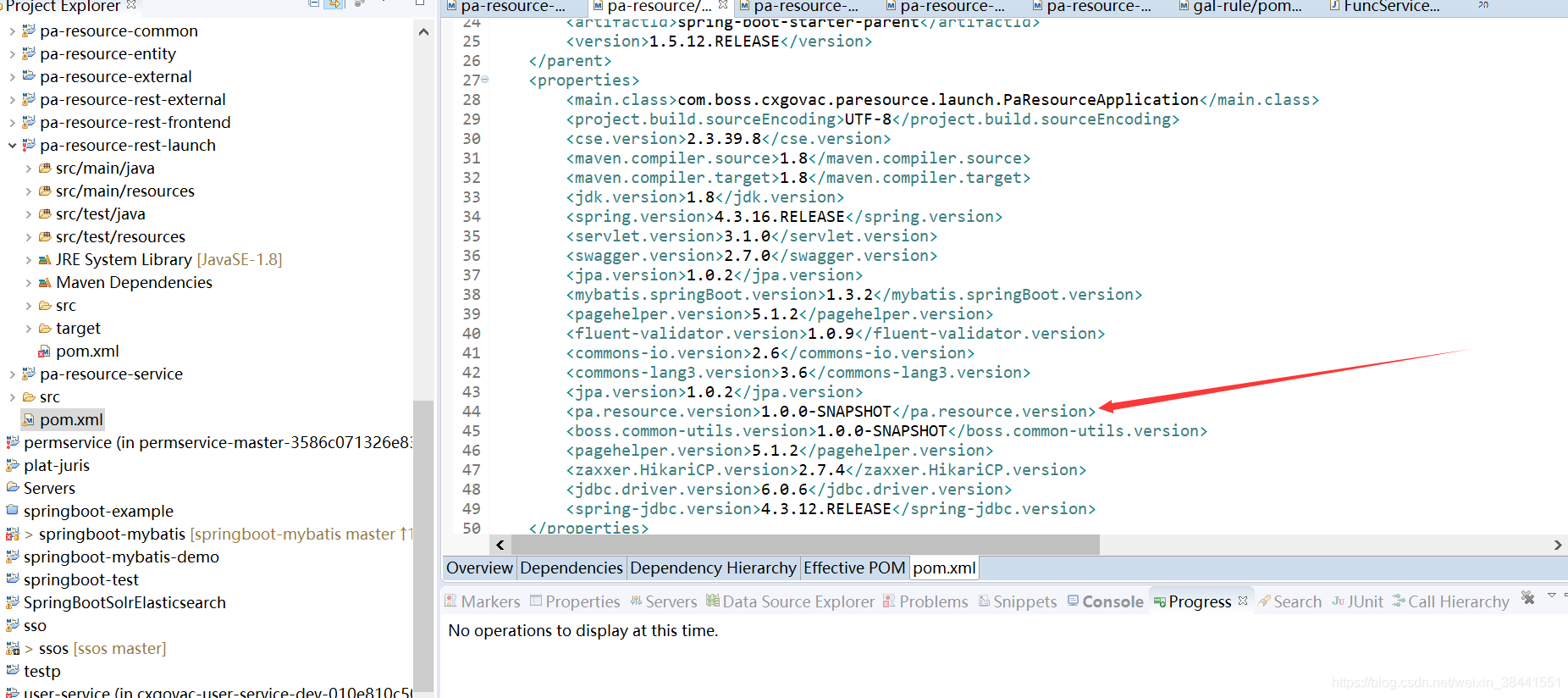Collapse the pa-resource-rest-launch project node
The height and width of the screenshot is (698, 1568).
[12, 146]
